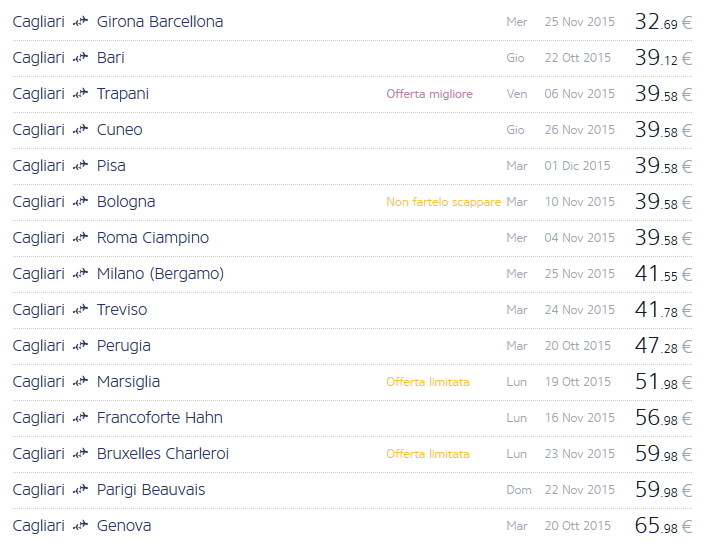Click the 'Offerta migliore' label for Trapani
Screen dimensions: 702x543
(429, 94)
